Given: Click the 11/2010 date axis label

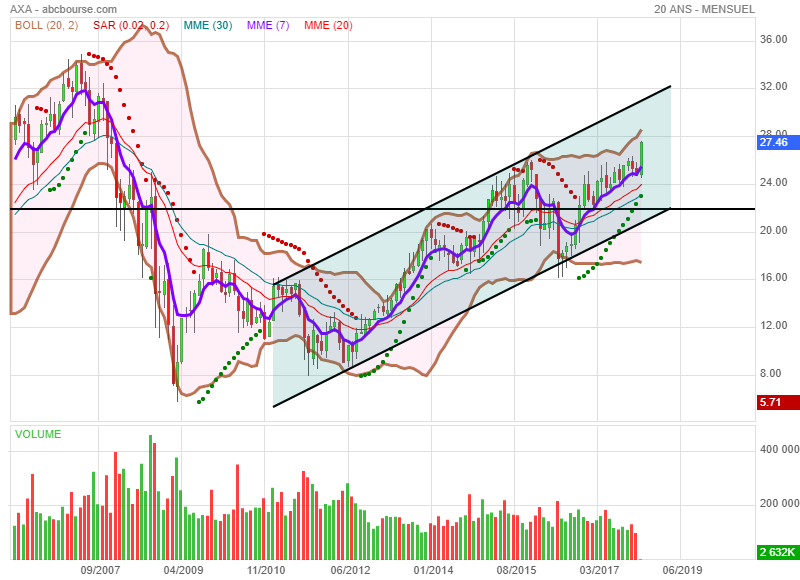Looking at the screenshot, I should point(266,570).
